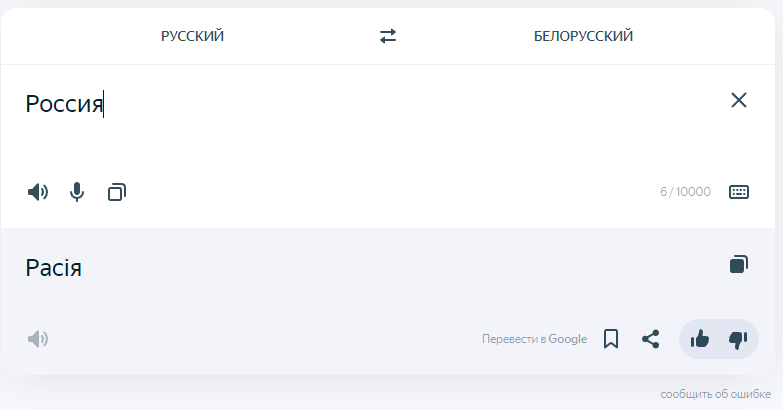Mark translation as bad with thumbs down
Screen dimensions: 783x410
[x=738, y=339]
